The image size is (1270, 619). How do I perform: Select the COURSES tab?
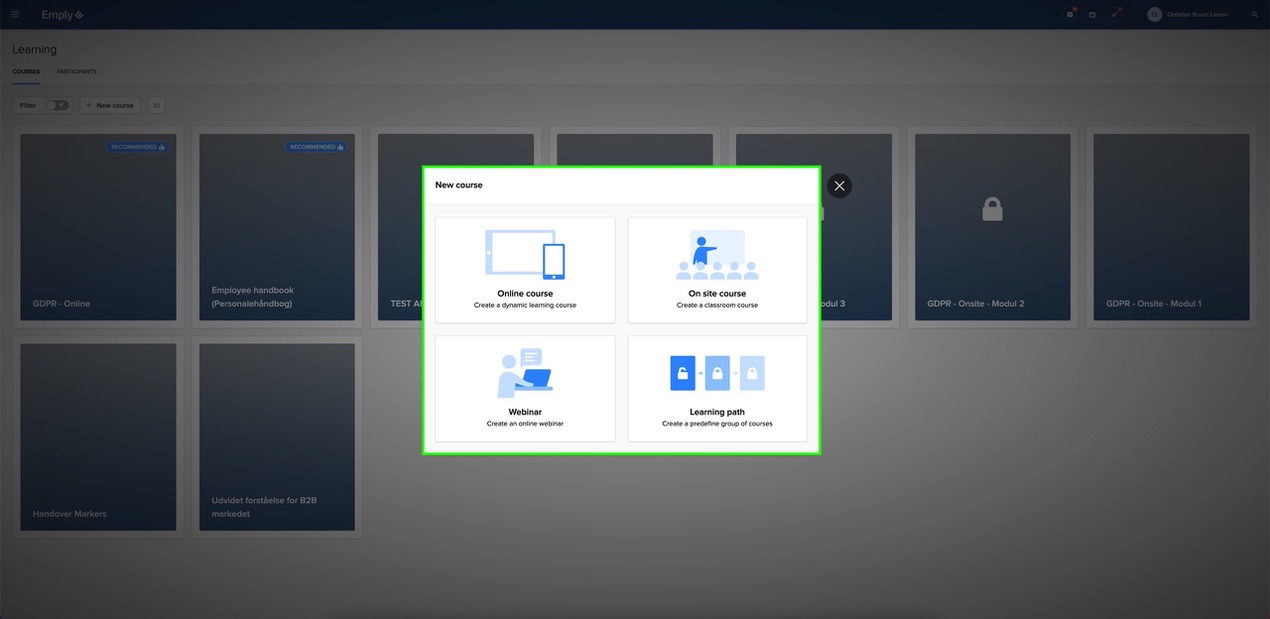(24, 71)
